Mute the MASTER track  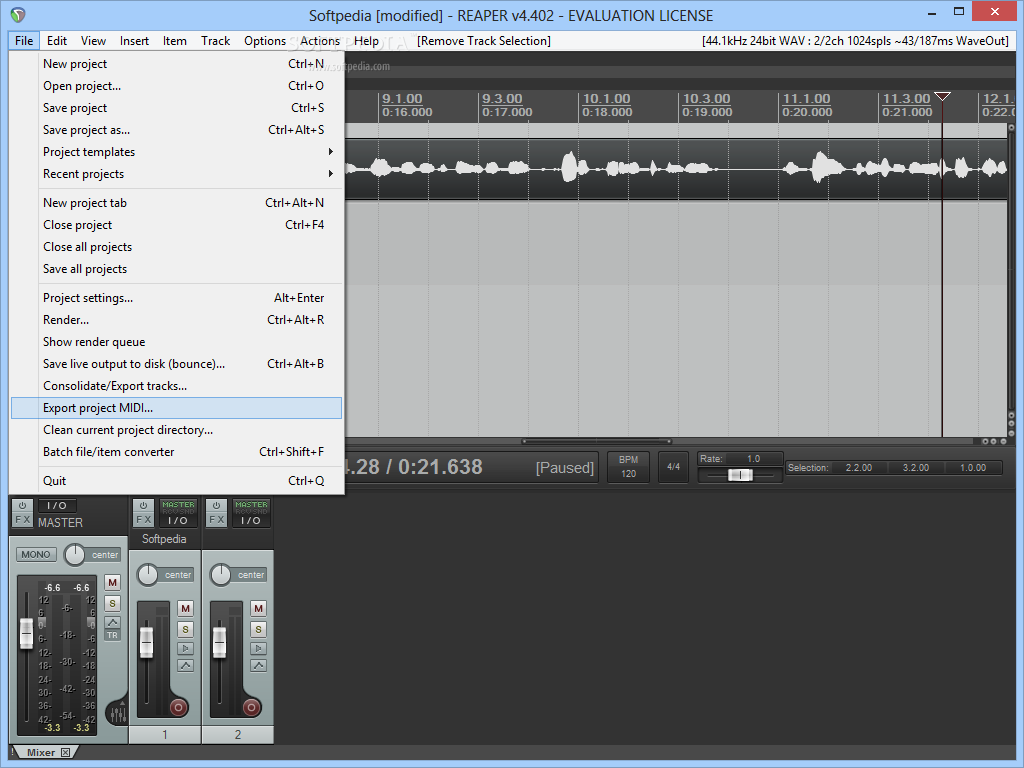(112, 583)
